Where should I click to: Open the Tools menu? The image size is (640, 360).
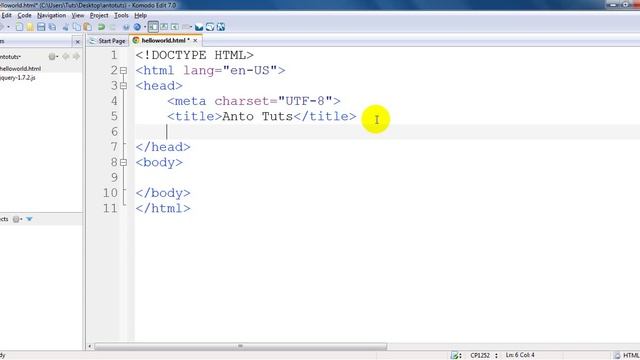pyautogui.click(x=121, y=16)
